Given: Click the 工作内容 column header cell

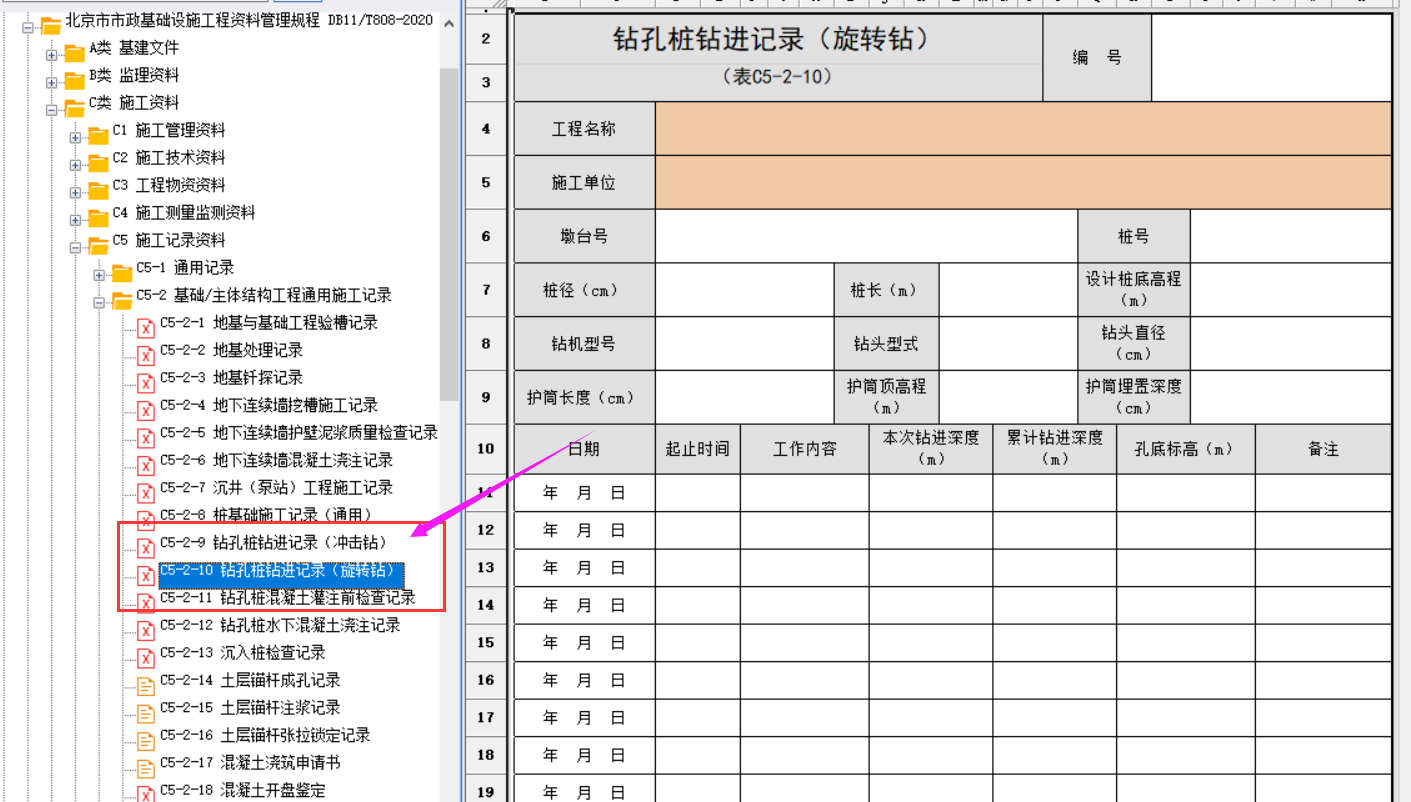Looking at the screenshot, I should [805, 449].
